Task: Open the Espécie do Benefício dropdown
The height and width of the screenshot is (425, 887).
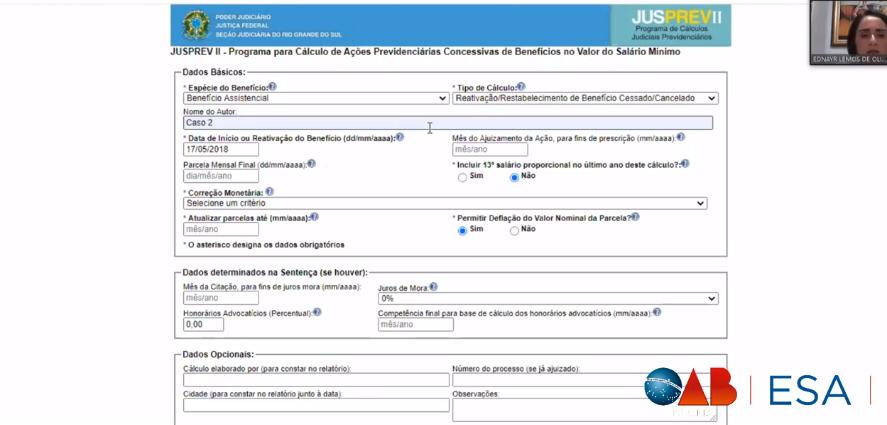Action: 316,98
